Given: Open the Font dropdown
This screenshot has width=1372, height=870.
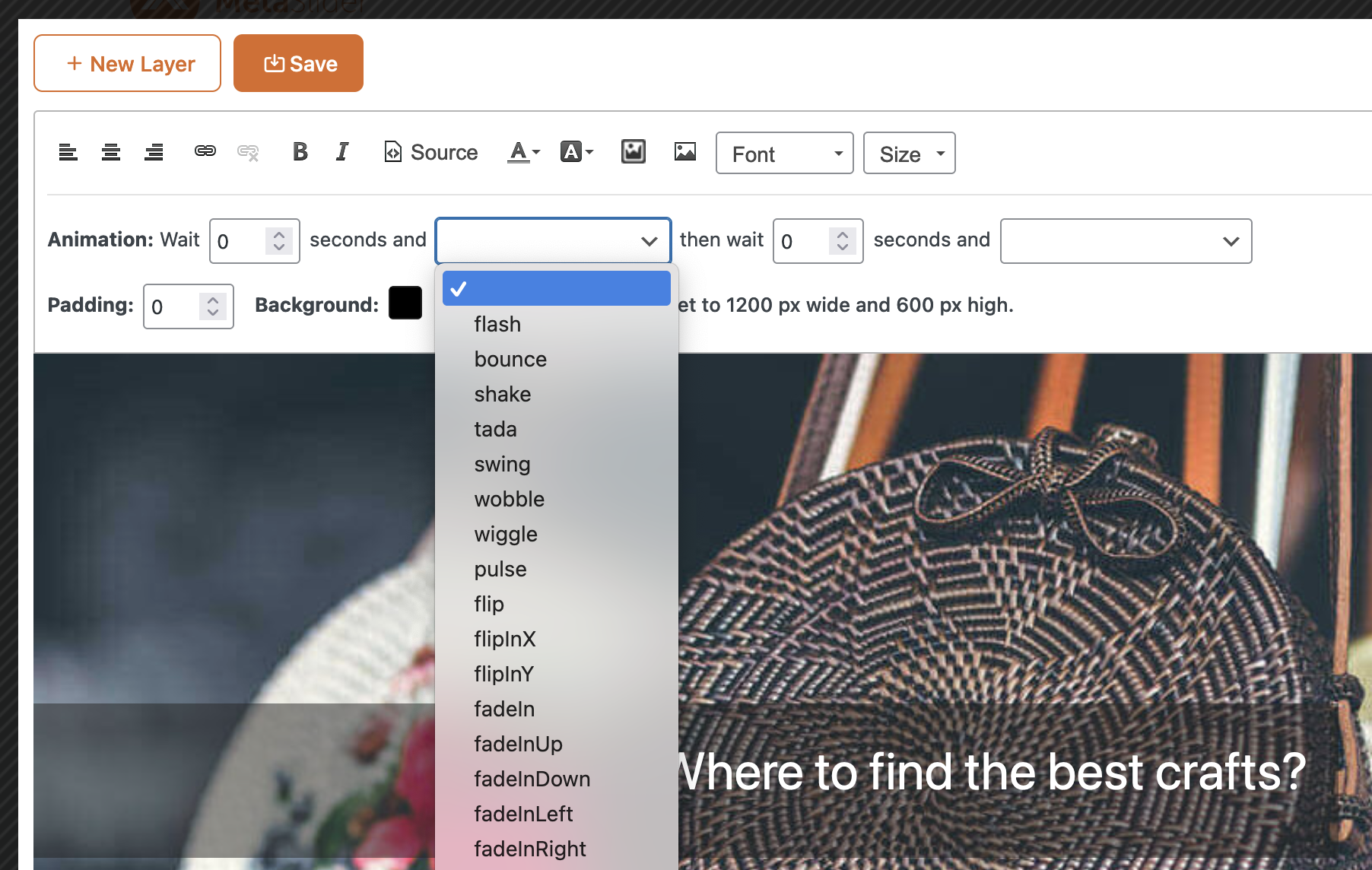Looking at the screenshot, I should point(784,154).
